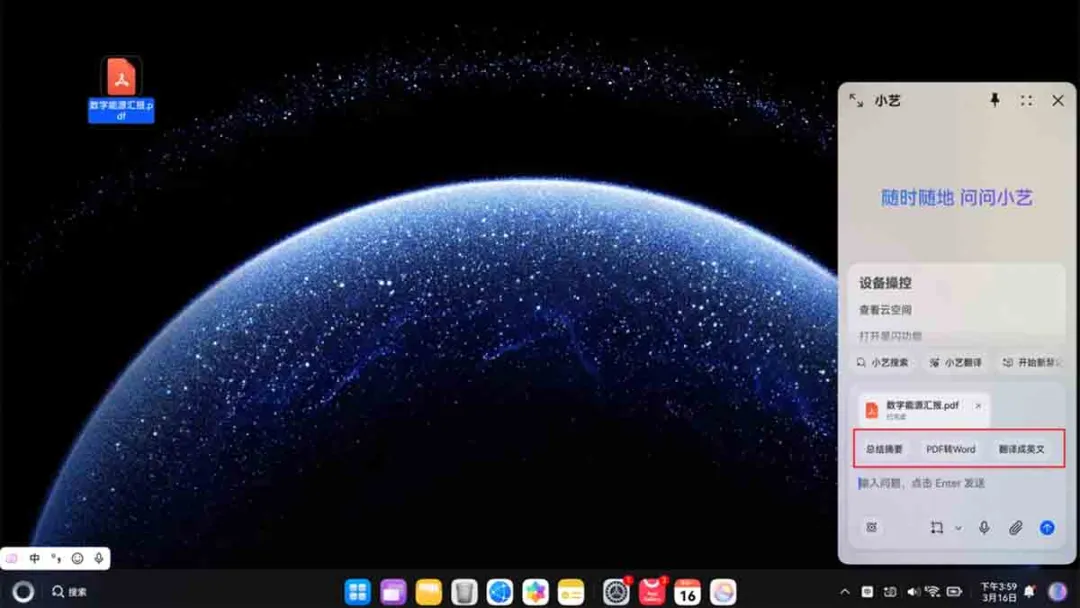Click the battery status tray icon
The width and height of the screenshot is (1080, 608).
pyautogui.click(x=955, y=591)
